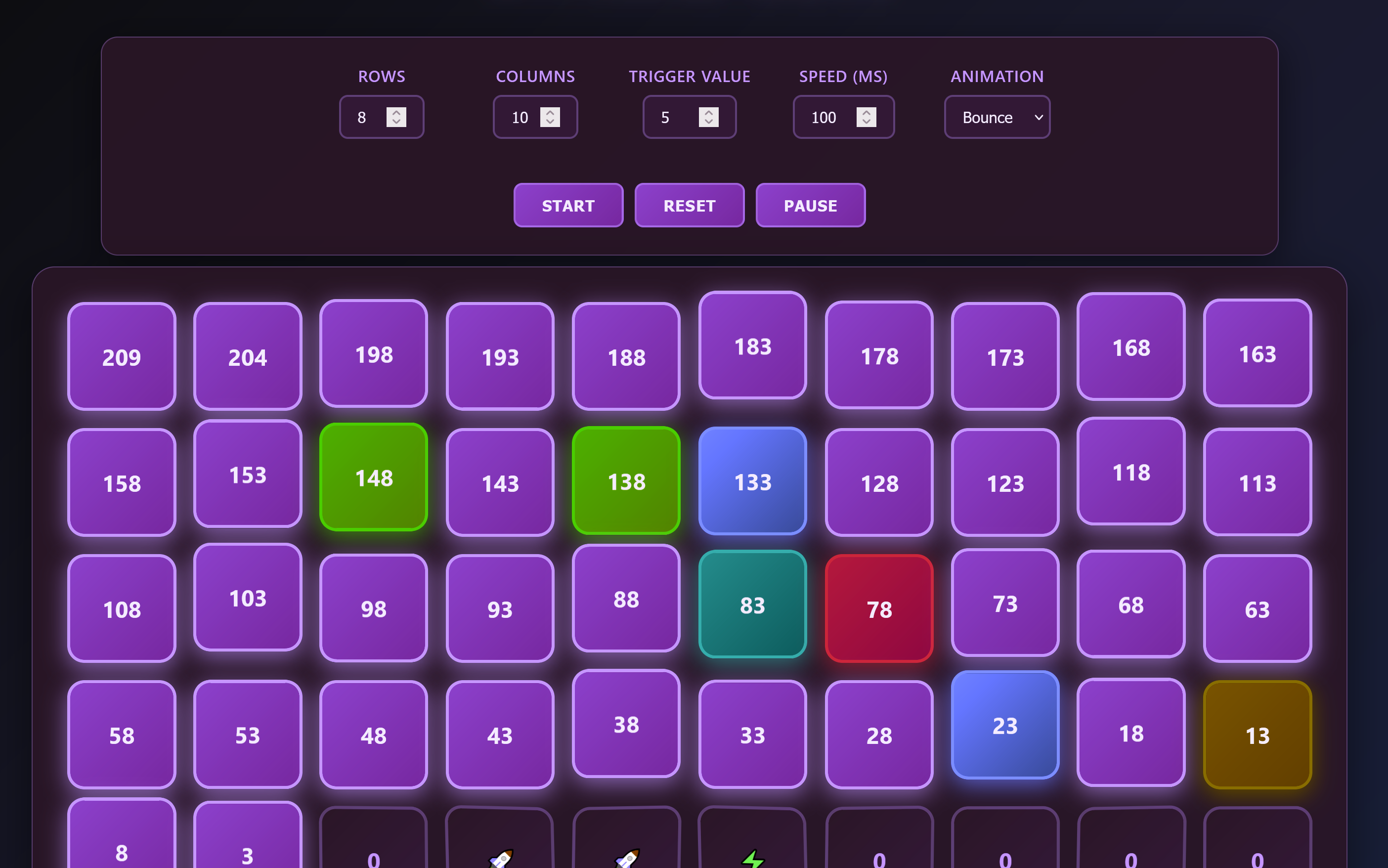Click the blue tile numbered 23
Screen dimensions: 1388x868
(1004, 725)
